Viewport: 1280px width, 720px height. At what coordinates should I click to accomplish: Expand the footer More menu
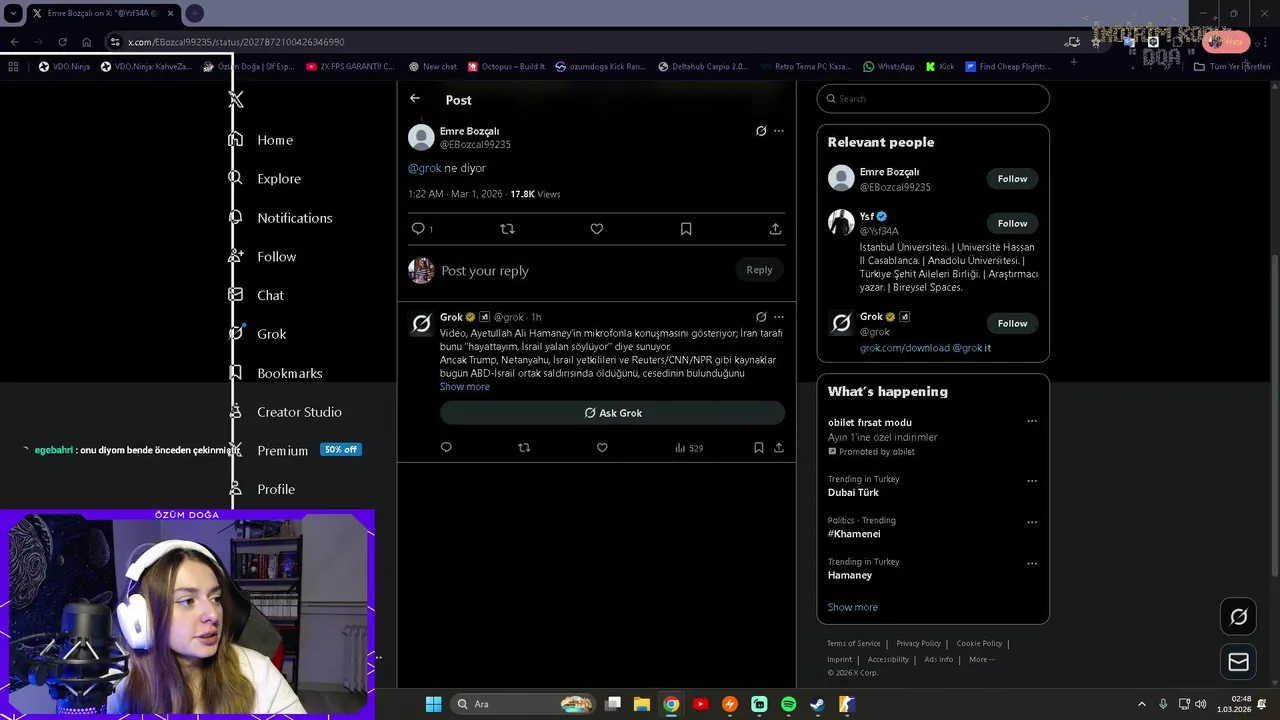[982, 660]
